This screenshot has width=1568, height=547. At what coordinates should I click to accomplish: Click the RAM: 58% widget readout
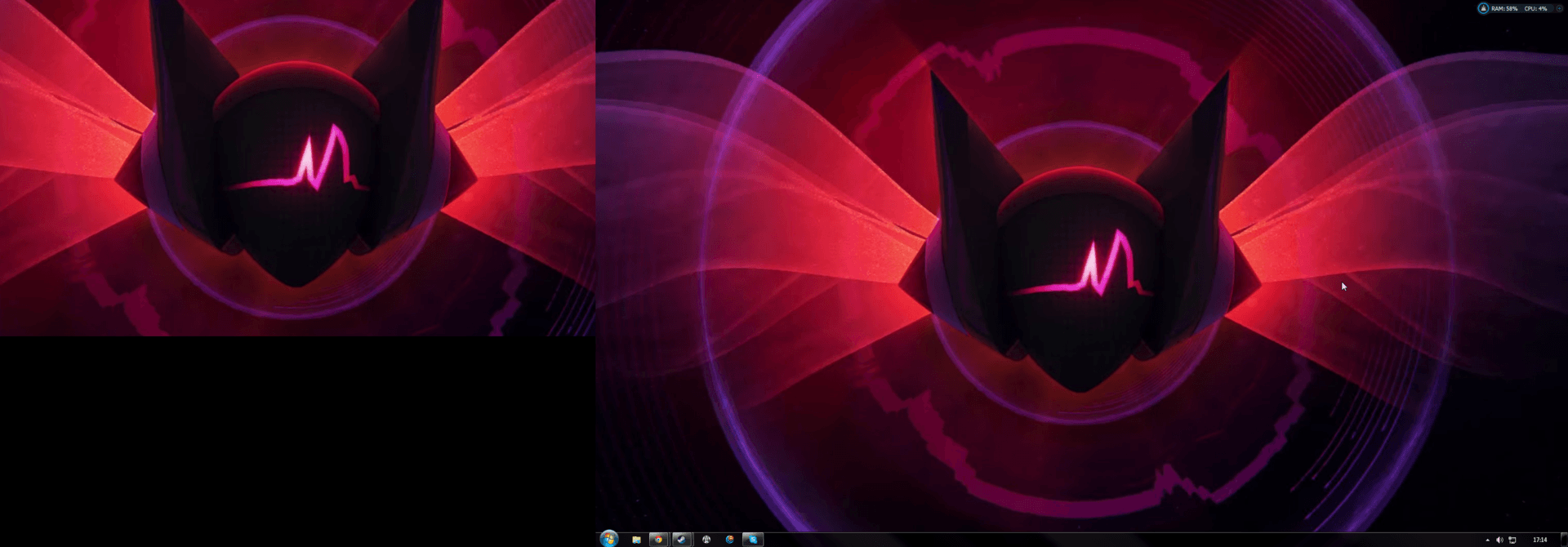pos(1504,8)
